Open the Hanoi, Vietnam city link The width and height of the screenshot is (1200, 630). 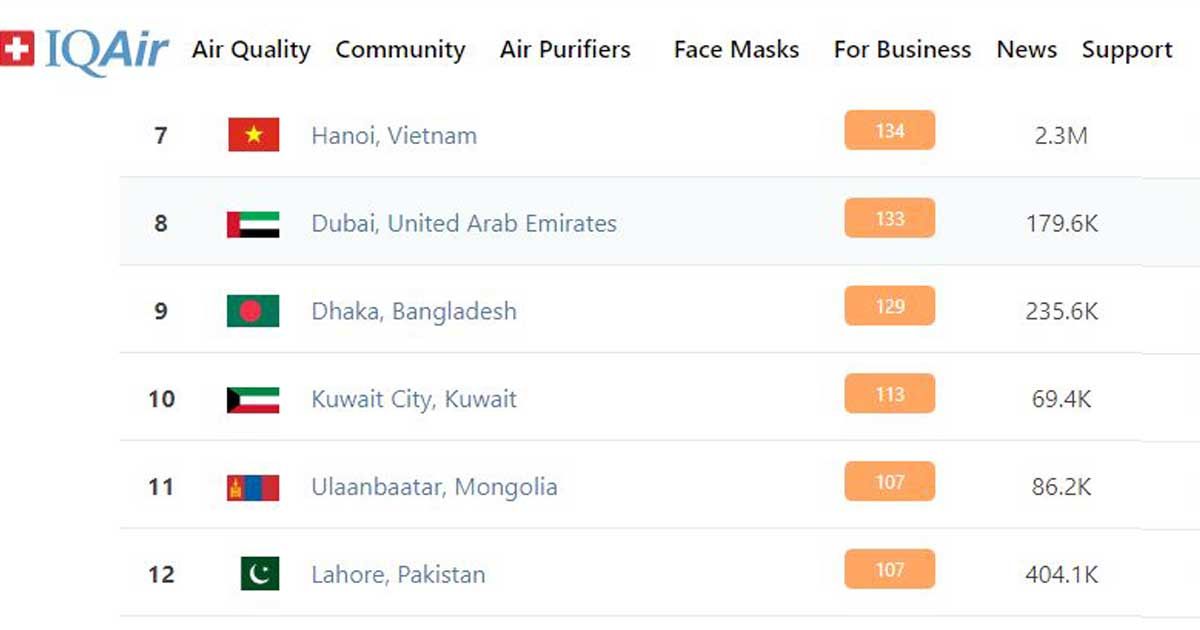coord(394,135)
